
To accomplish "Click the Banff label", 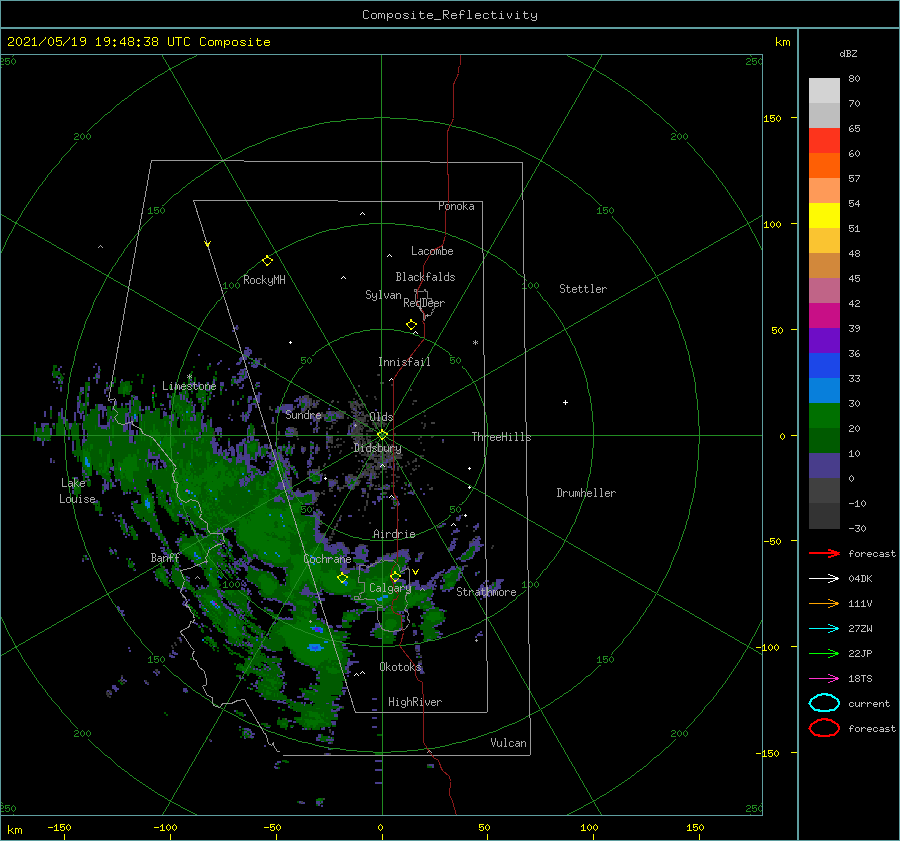I will [165, 558].
